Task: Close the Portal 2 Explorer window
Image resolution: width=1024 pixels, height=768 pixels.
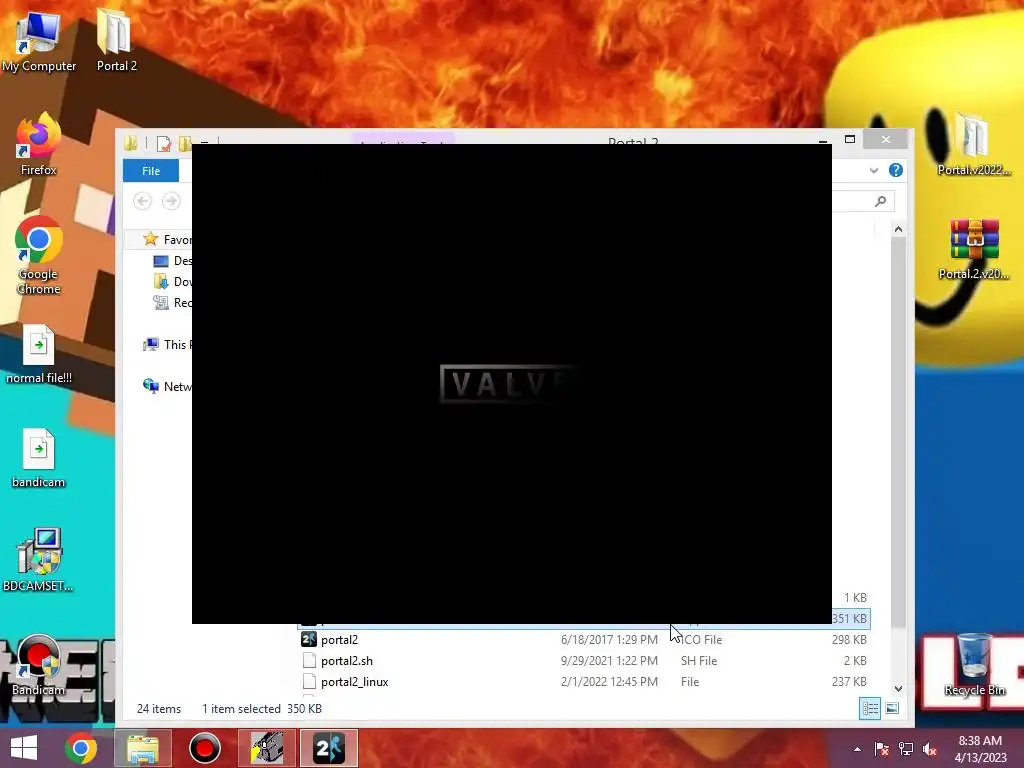Action: pos(886,139)
